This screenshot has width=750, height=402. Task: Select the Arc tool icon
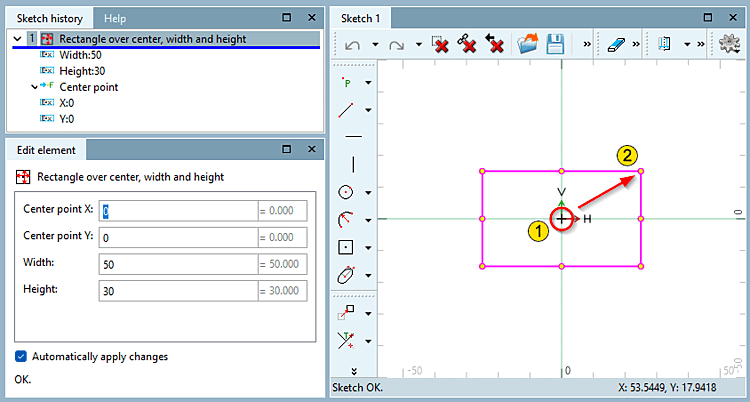346,220
